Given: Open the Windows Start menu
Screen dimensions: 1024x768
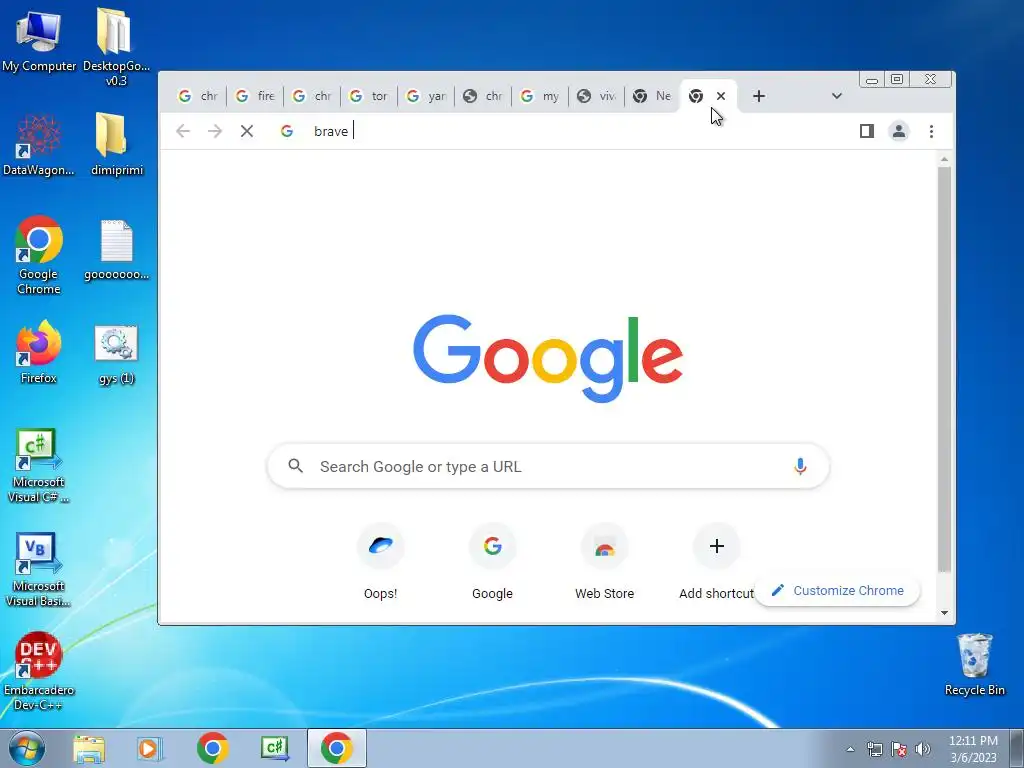Looking at the screenshot, I should (x=27, y=748).
